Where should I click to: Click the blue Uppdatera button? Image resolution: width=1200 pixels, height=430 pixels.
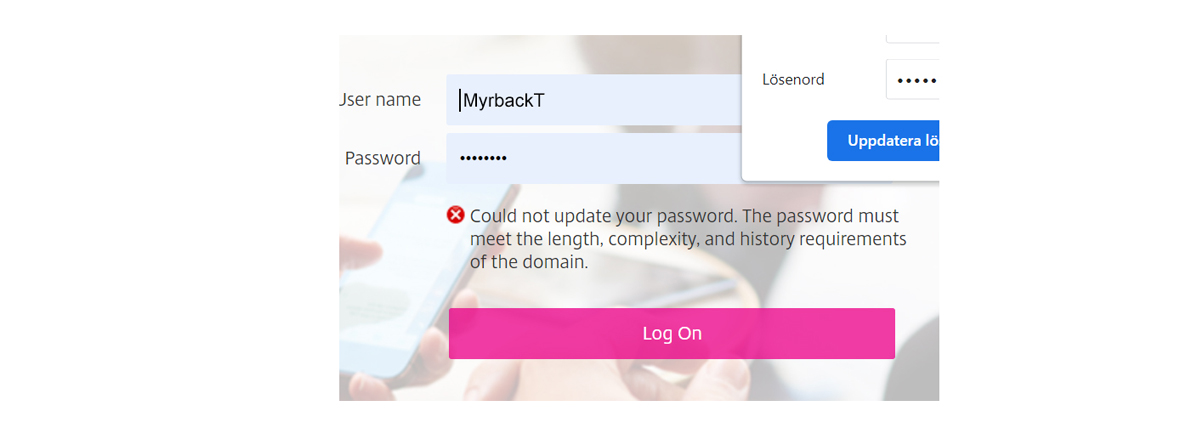click(883, 141)
